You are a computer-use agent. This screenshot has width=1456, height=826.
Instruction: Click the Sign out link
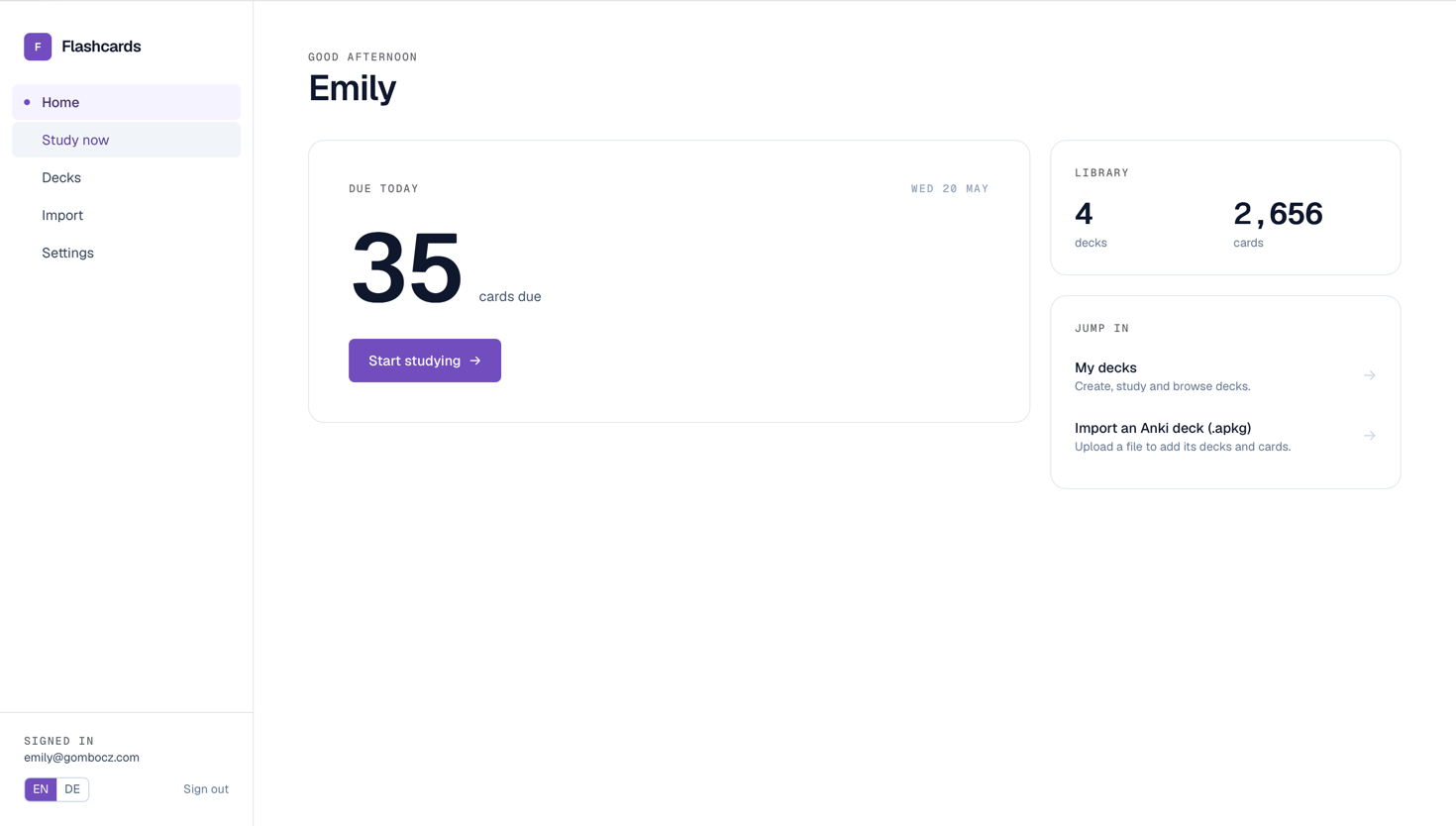(206, 789)
